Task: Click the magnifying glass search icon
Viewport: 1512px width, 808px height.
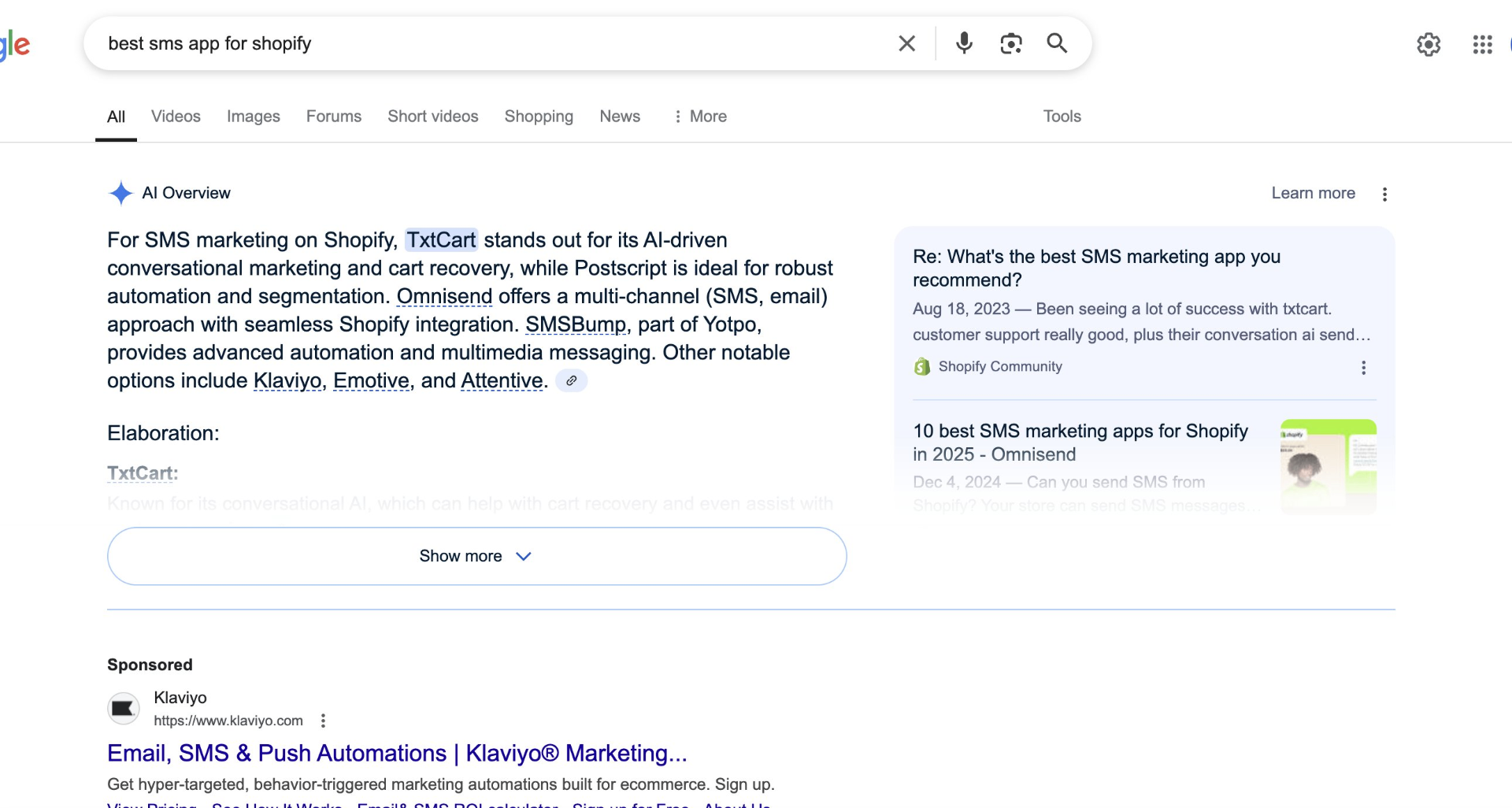Action: click(1057, 43)
